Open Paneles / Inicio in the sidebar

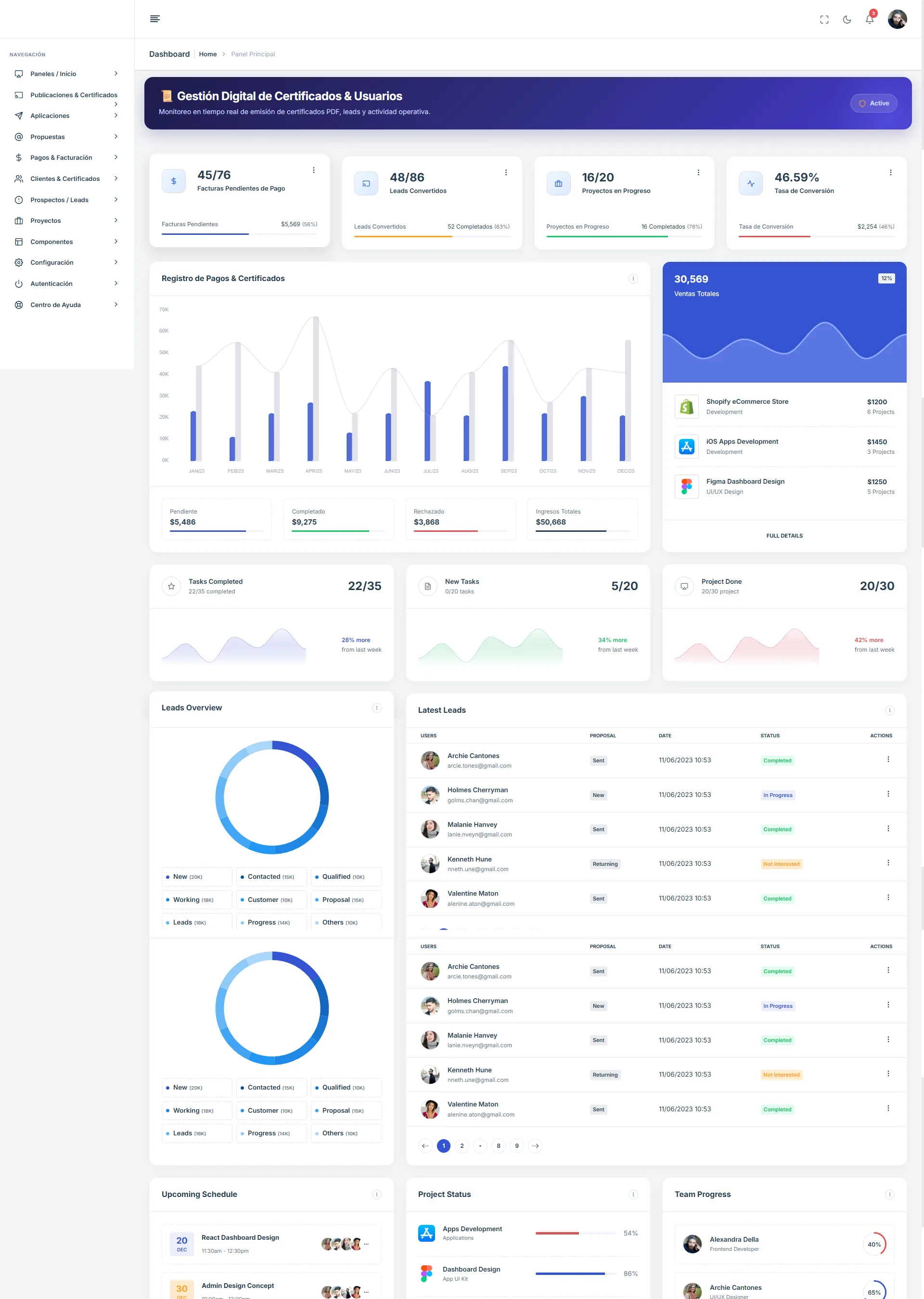click(67, 74)
